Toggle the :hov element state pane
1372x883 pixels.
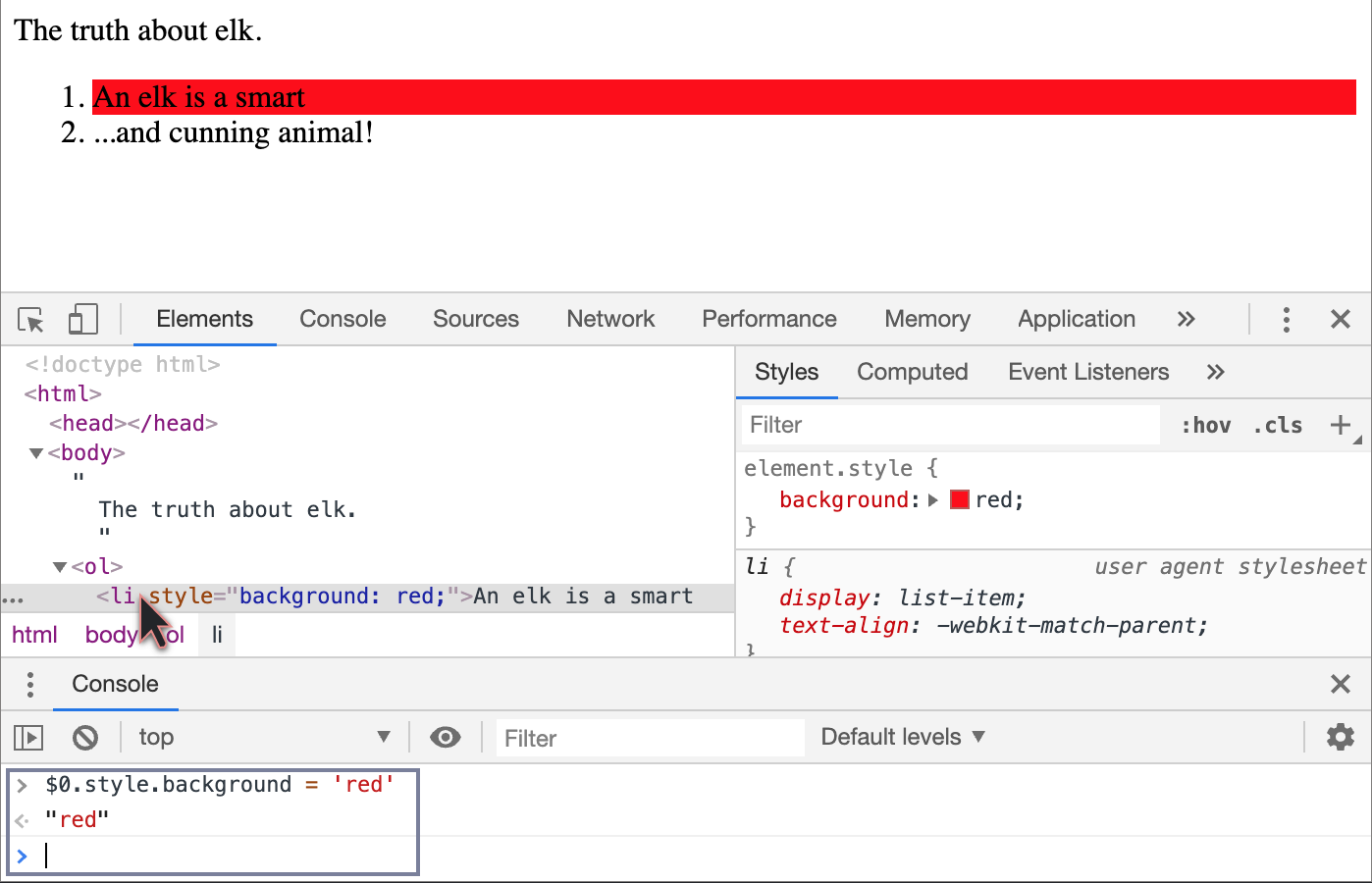(1205, 425)
